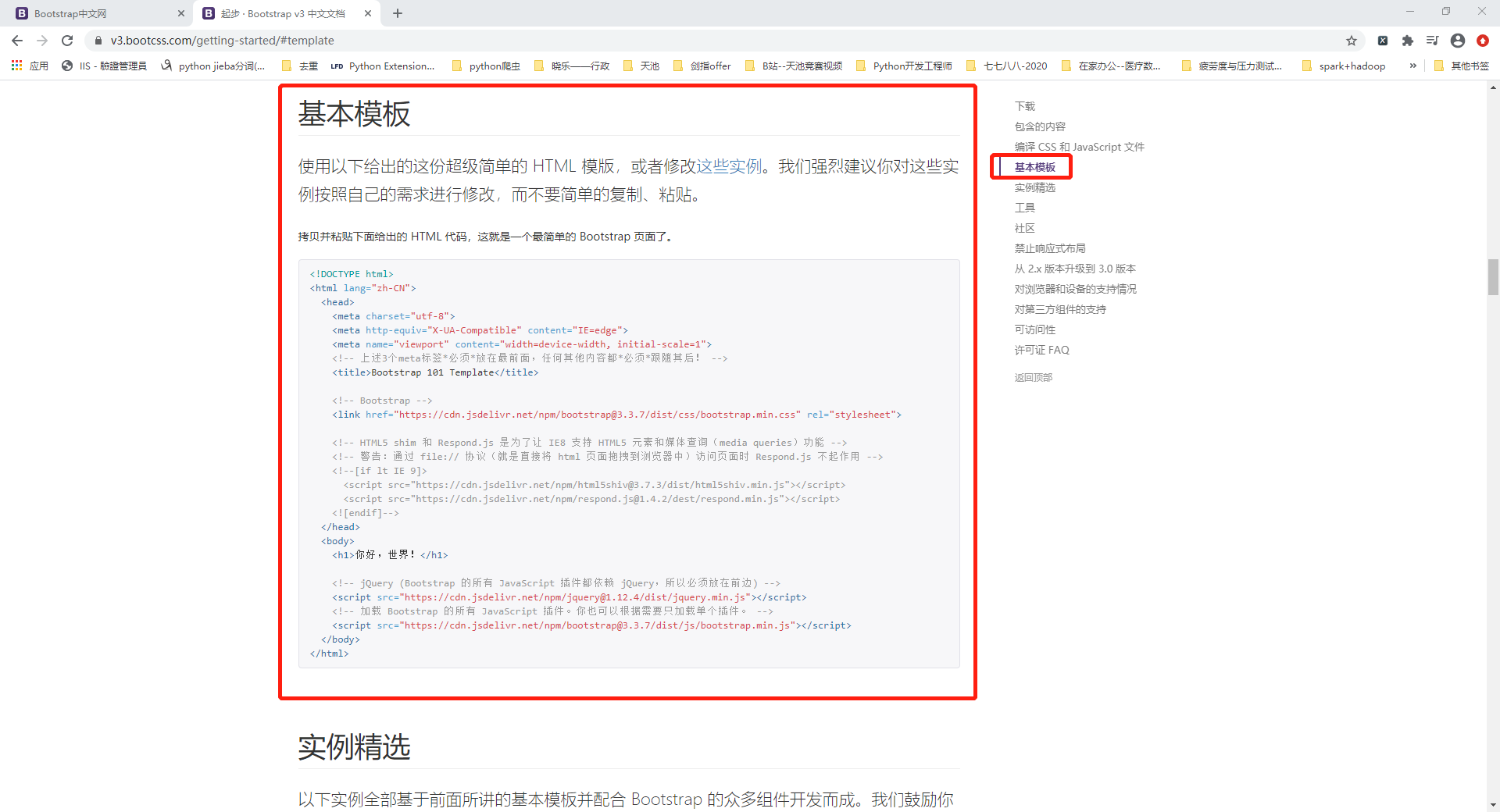This screenshot has width=1500, height=812.
Task: Open the Python Extension bookmark
Action: 383,66
